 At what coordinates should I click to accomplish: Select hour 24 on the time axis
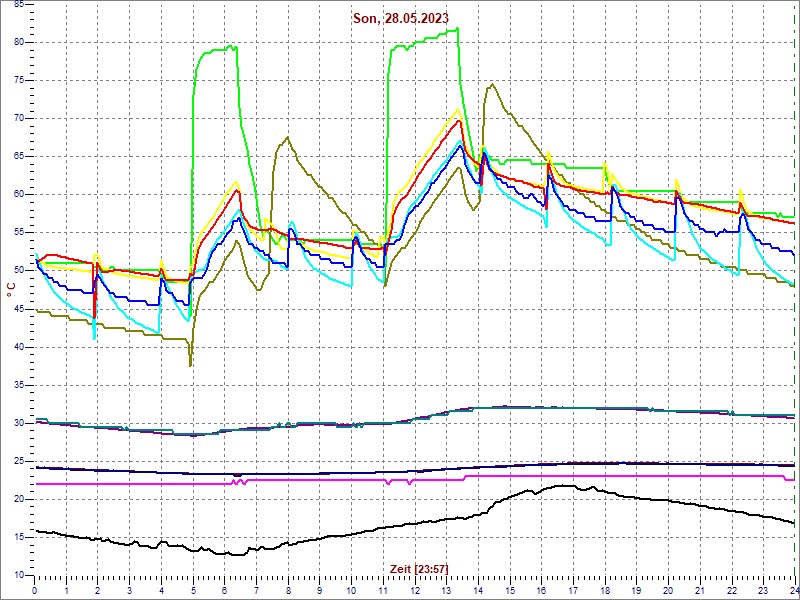(x=792, y=589)
